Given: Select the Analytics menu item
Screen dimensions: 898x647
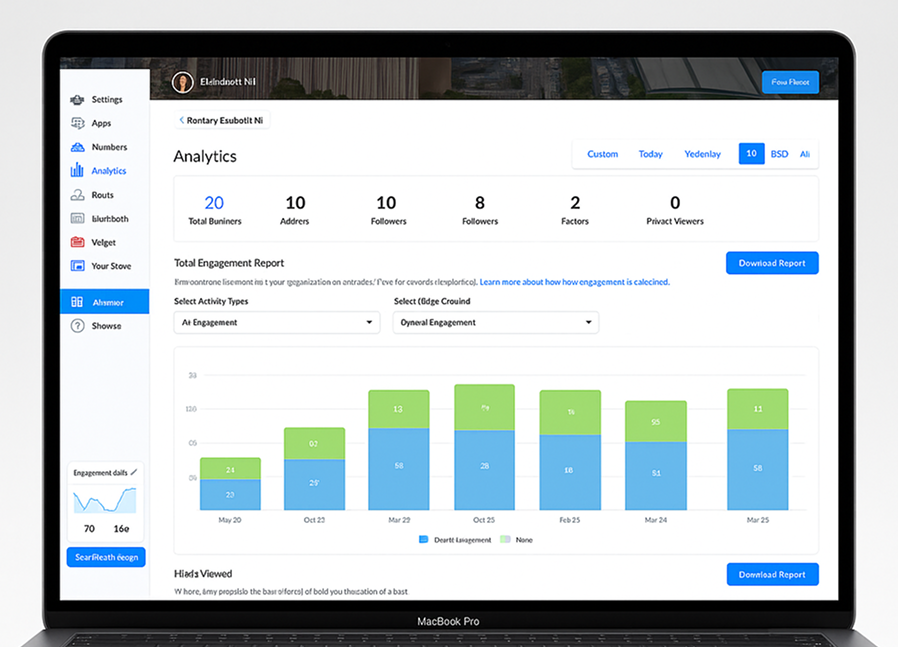Looking at the screenshot, I should pyautogui.click(x=109, y=171).
